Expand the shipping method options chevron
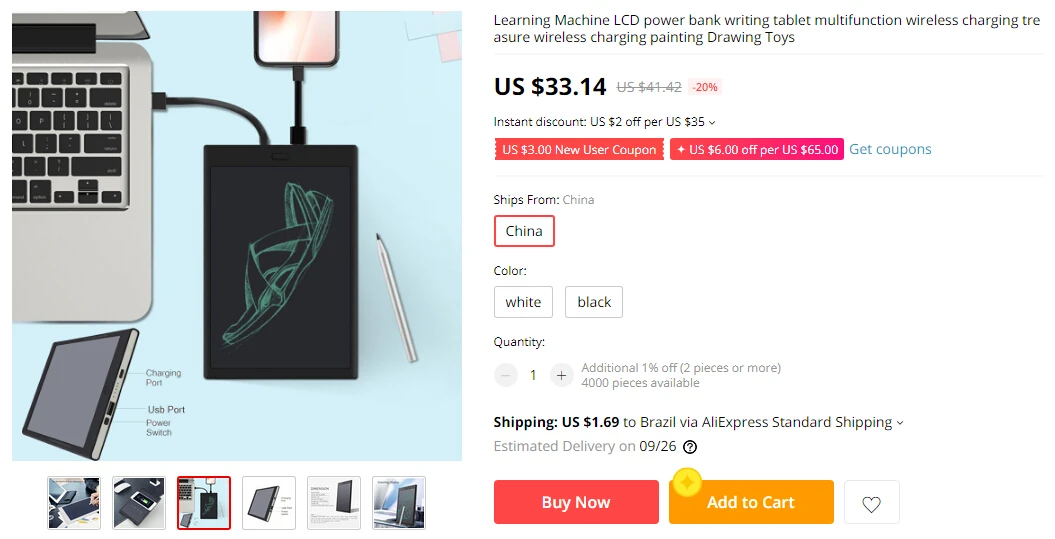The height and width of the screenshot is (539, 1055). click(900, 423)
